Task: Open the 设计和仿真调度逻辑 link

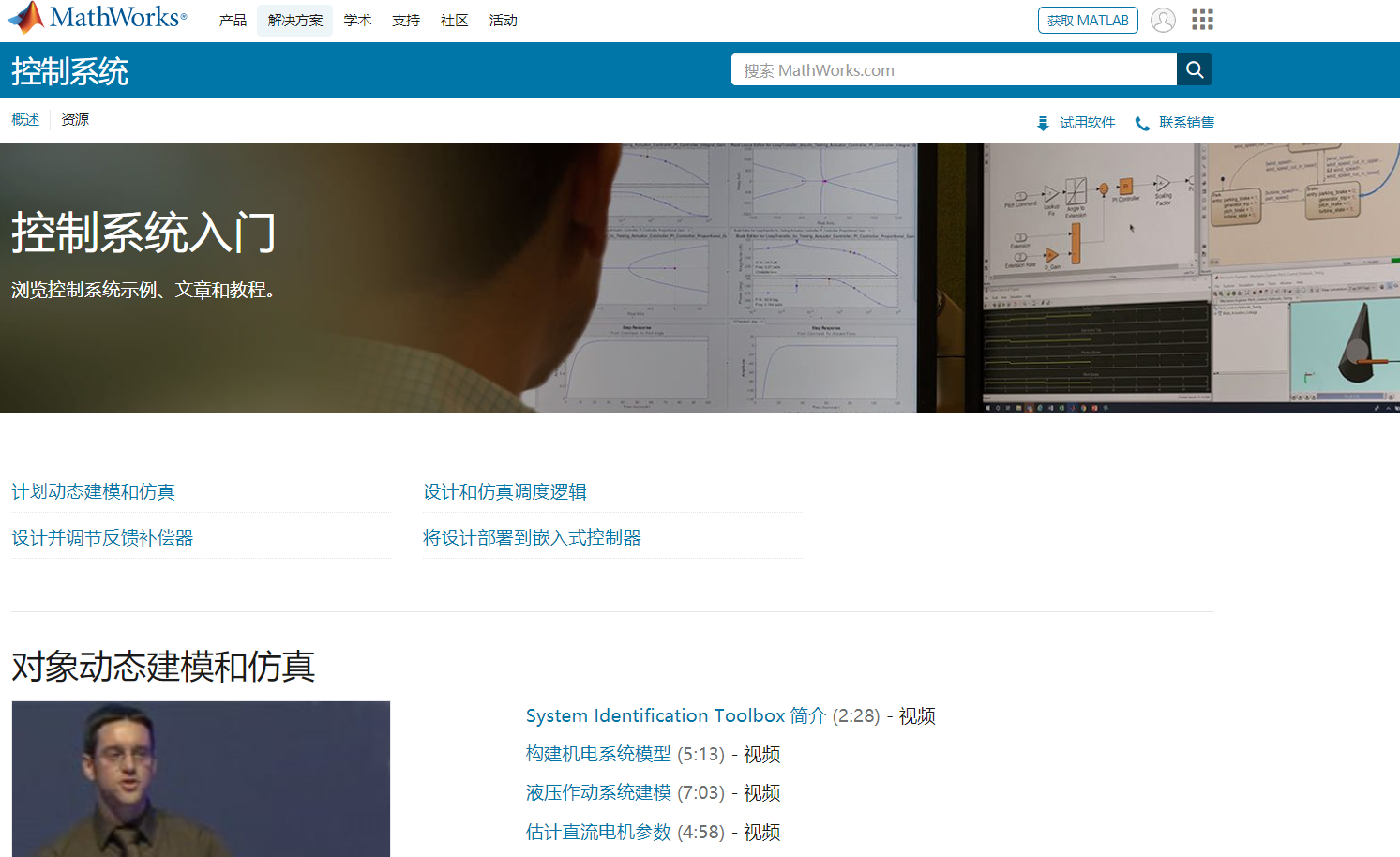Action: point(504,492)
